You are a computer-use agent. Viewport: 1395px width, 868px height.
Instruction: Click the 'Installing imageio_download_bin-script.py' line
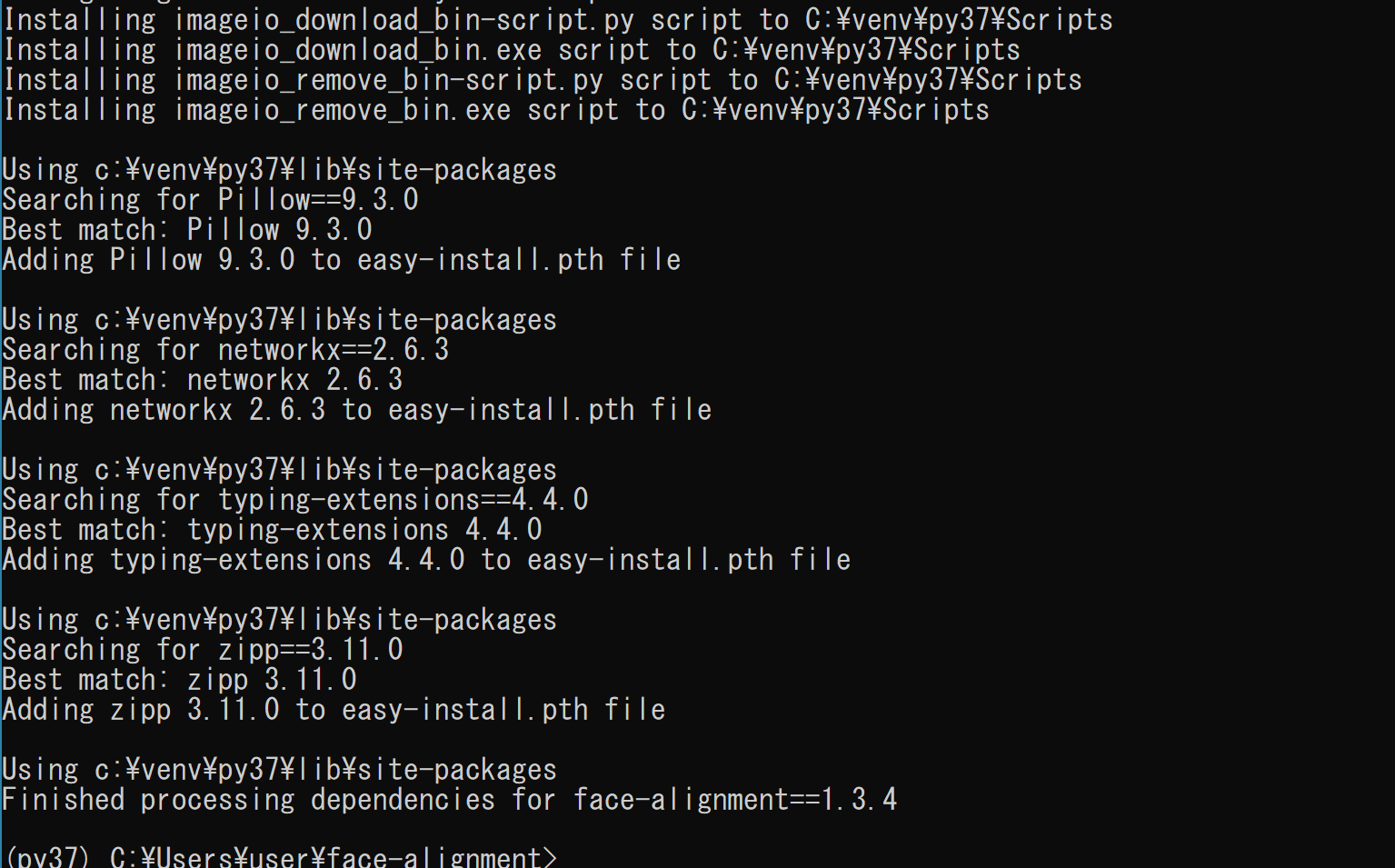558,19
